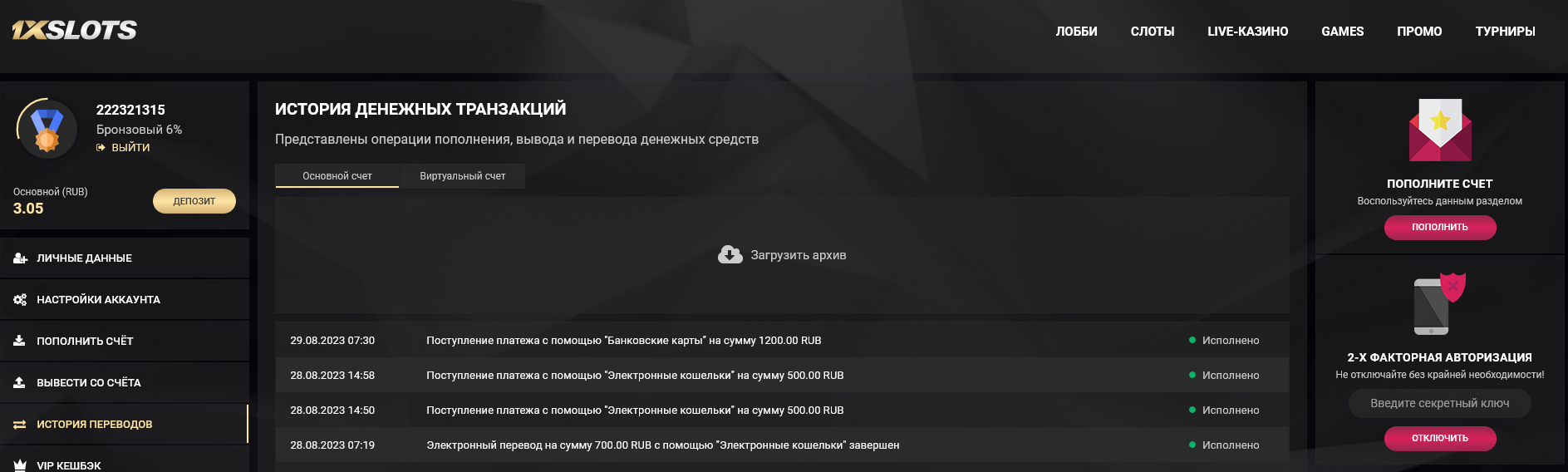Click the account settings gears icon
This screenshot has height=472, width=1568.
(x=20, y=300)
